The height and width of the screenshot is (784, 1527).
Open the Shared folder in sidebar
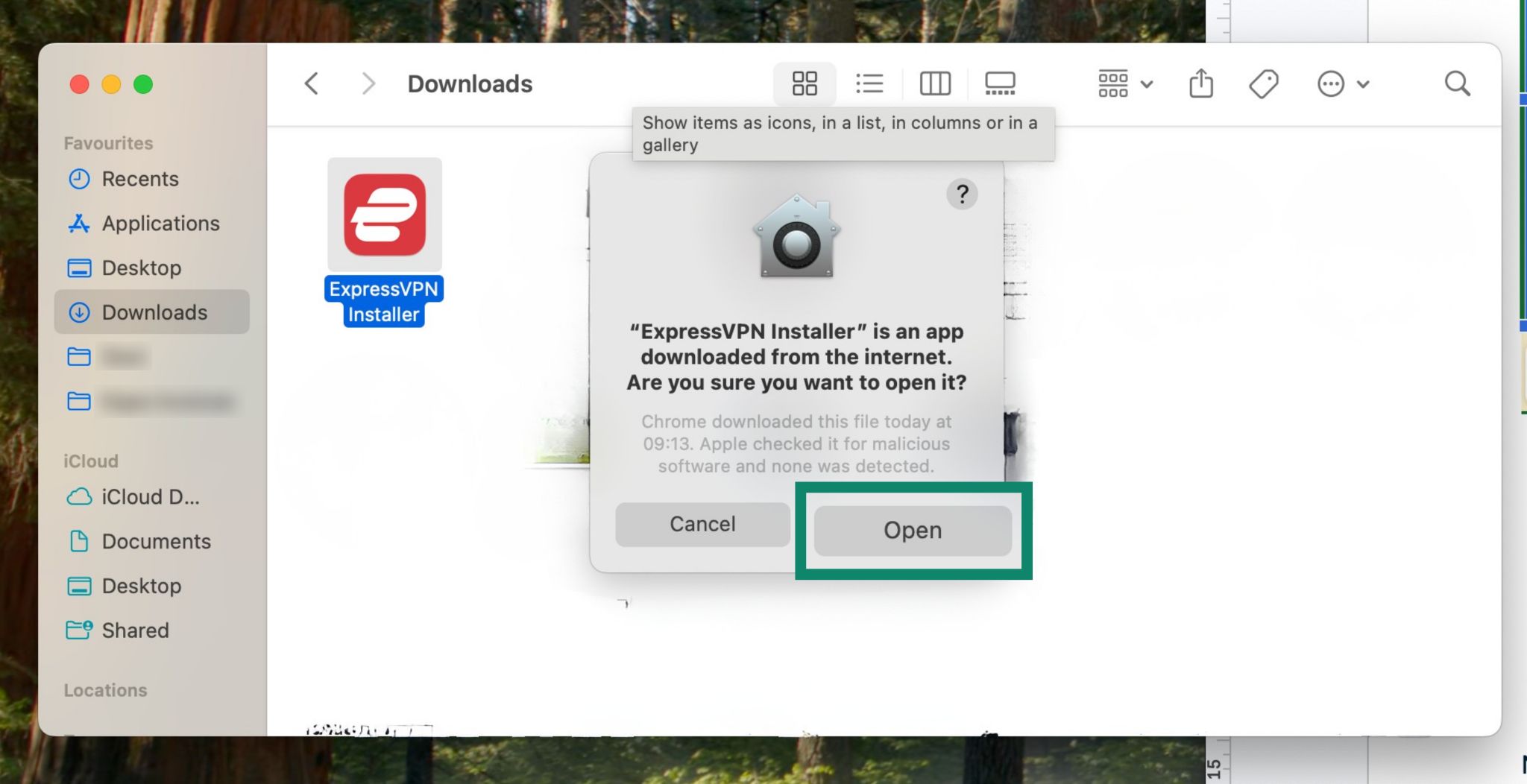pos(135,630)
